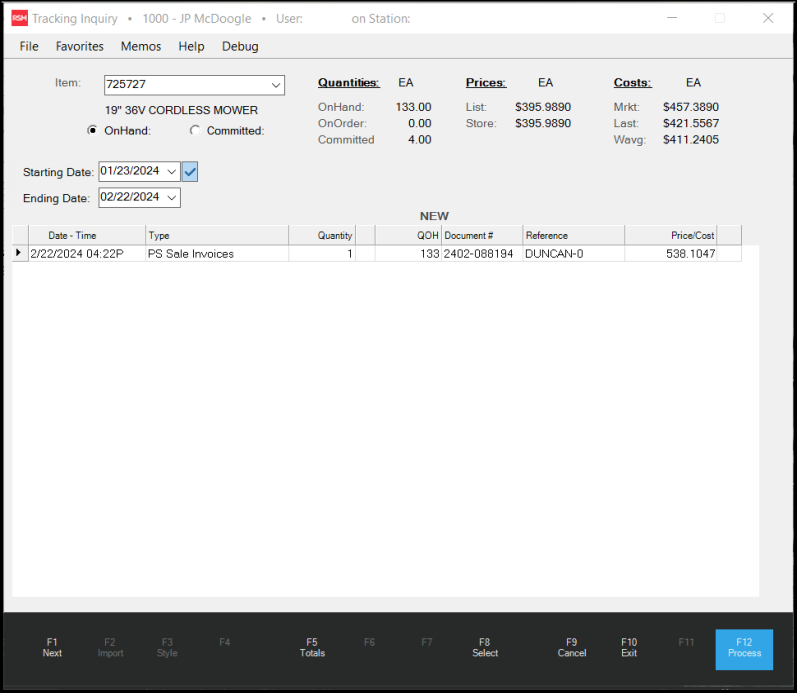Minimize the Tracking Inquiry window
This screenshot has width=797, height=693.
pos(672,18)
